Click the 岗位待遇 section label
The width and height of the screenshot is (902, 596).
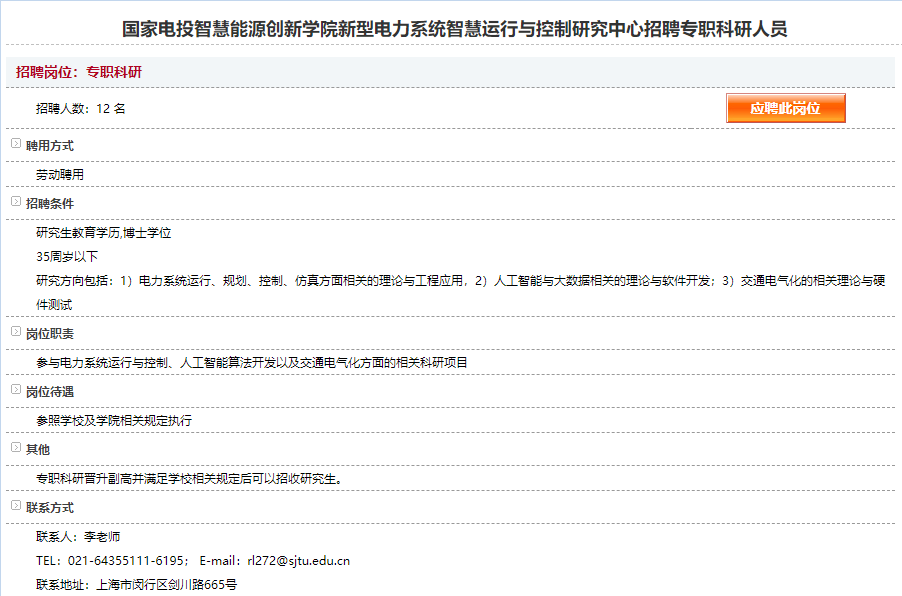click(x=50, y=392)
